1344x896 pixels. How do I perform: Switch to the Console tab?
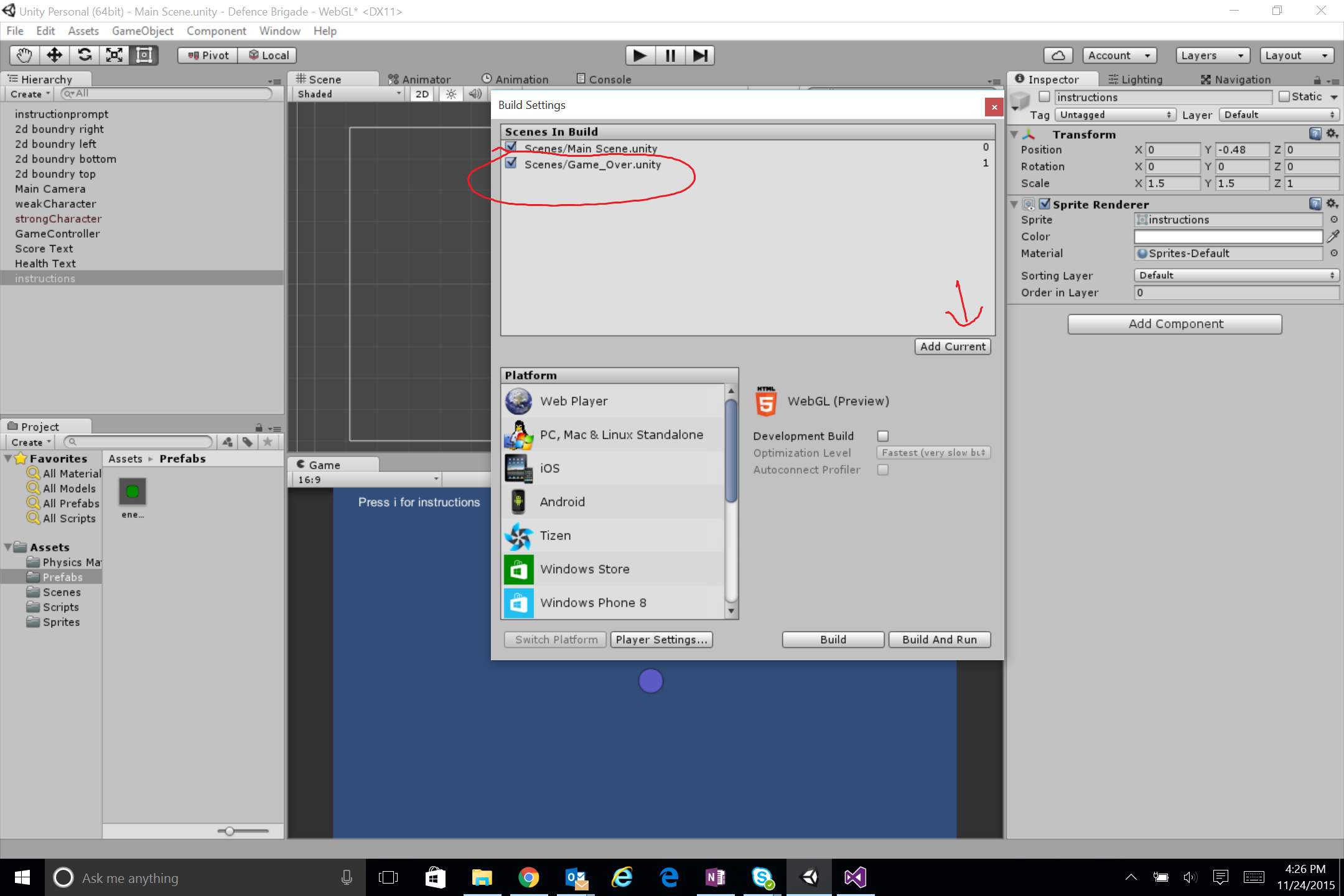pos(604,79)
